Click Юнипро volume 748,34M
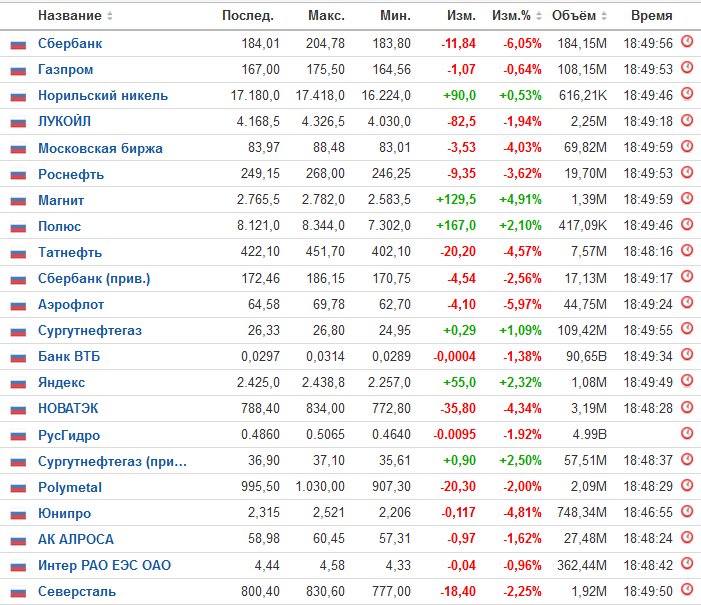This screenshot has width=701, height=605. point(582,512)
